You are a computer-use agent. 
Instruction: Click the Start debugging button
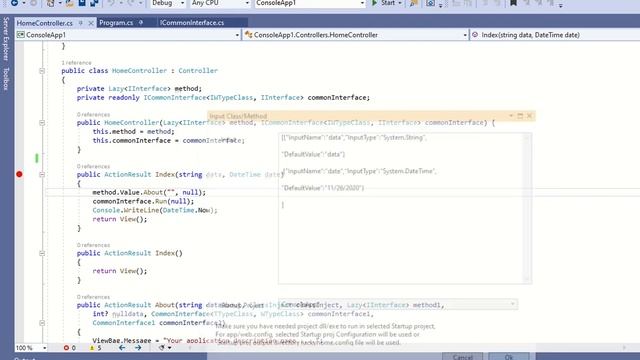(x=383, y=3)
